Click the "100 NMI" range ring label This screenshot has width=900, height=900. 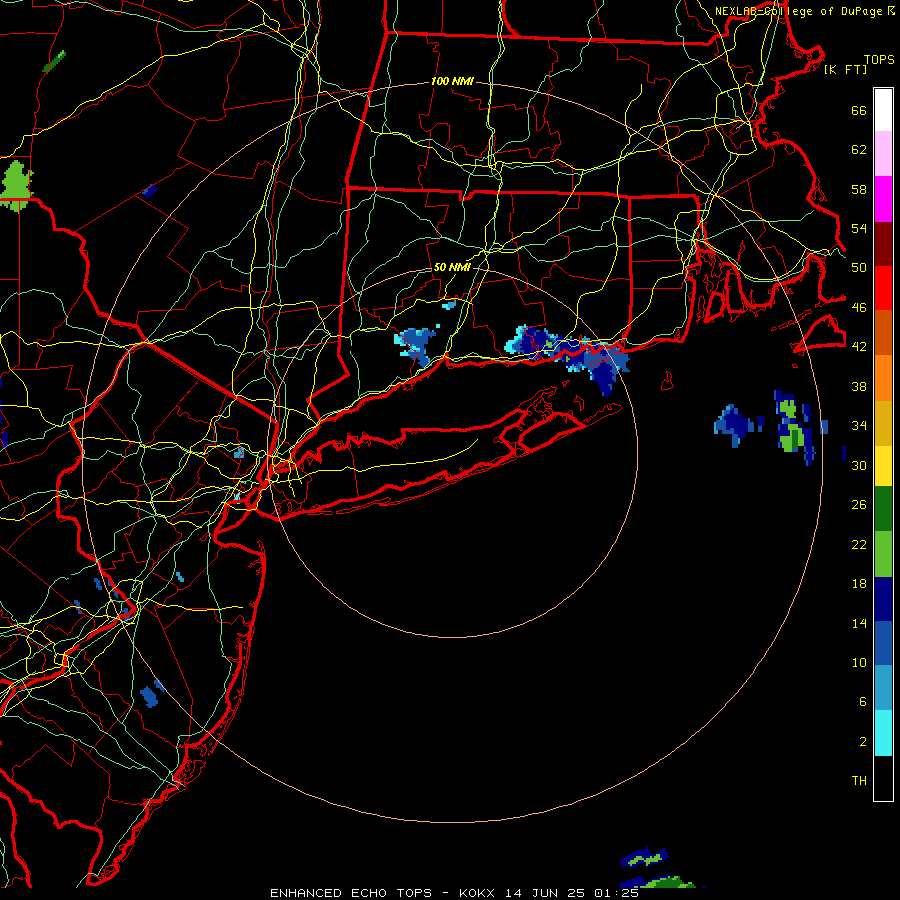click(x=452, y=82)
